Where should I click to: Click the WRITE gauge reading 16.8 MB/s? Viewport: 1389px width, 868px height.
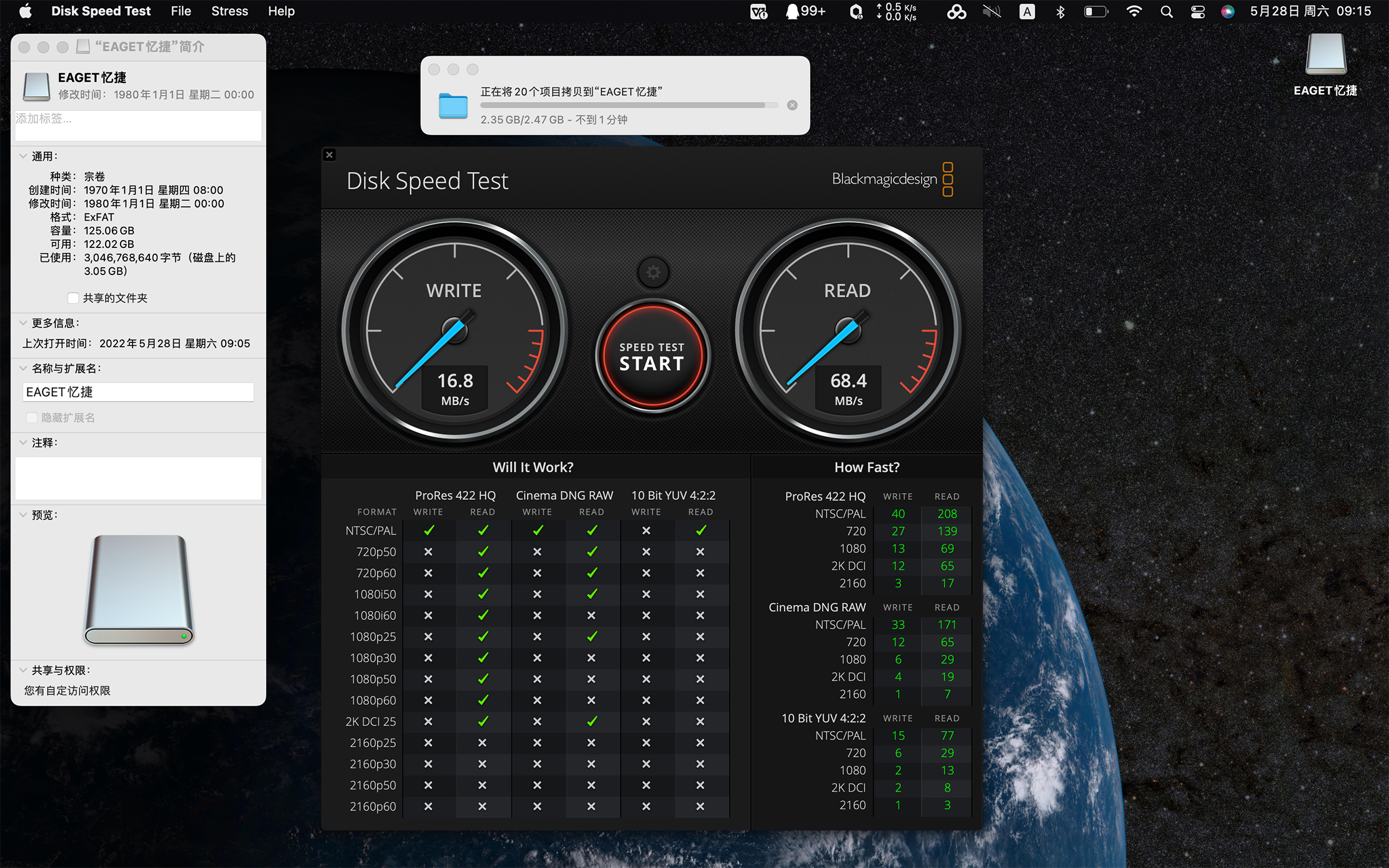[454, 331]
